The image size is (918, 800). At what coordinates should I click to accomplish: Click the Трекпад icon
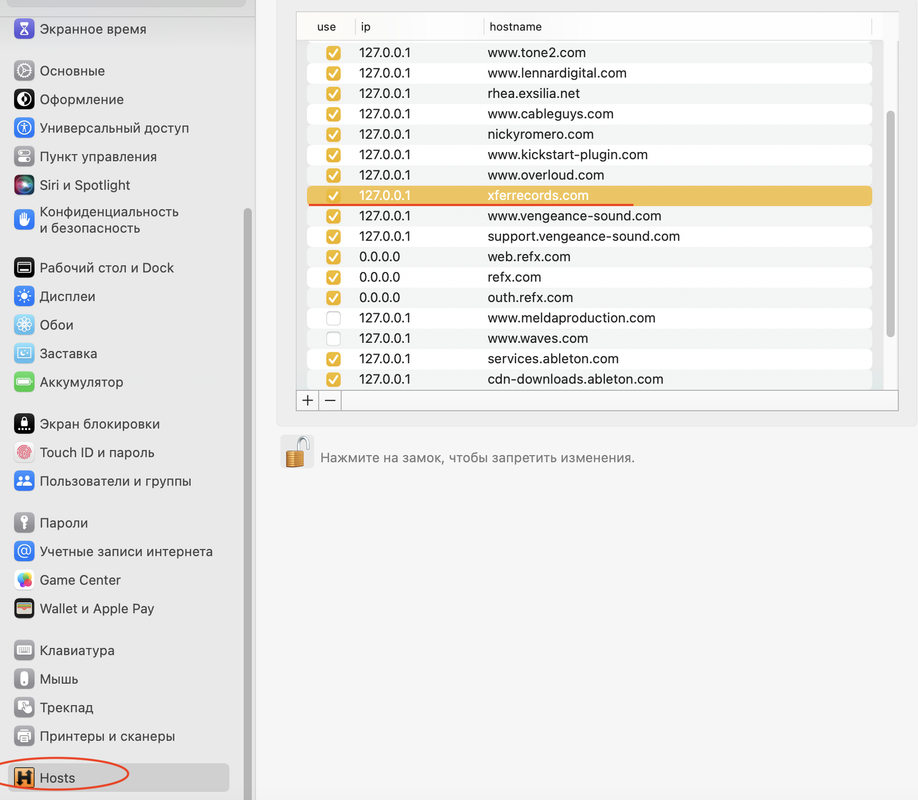point(24,707)
